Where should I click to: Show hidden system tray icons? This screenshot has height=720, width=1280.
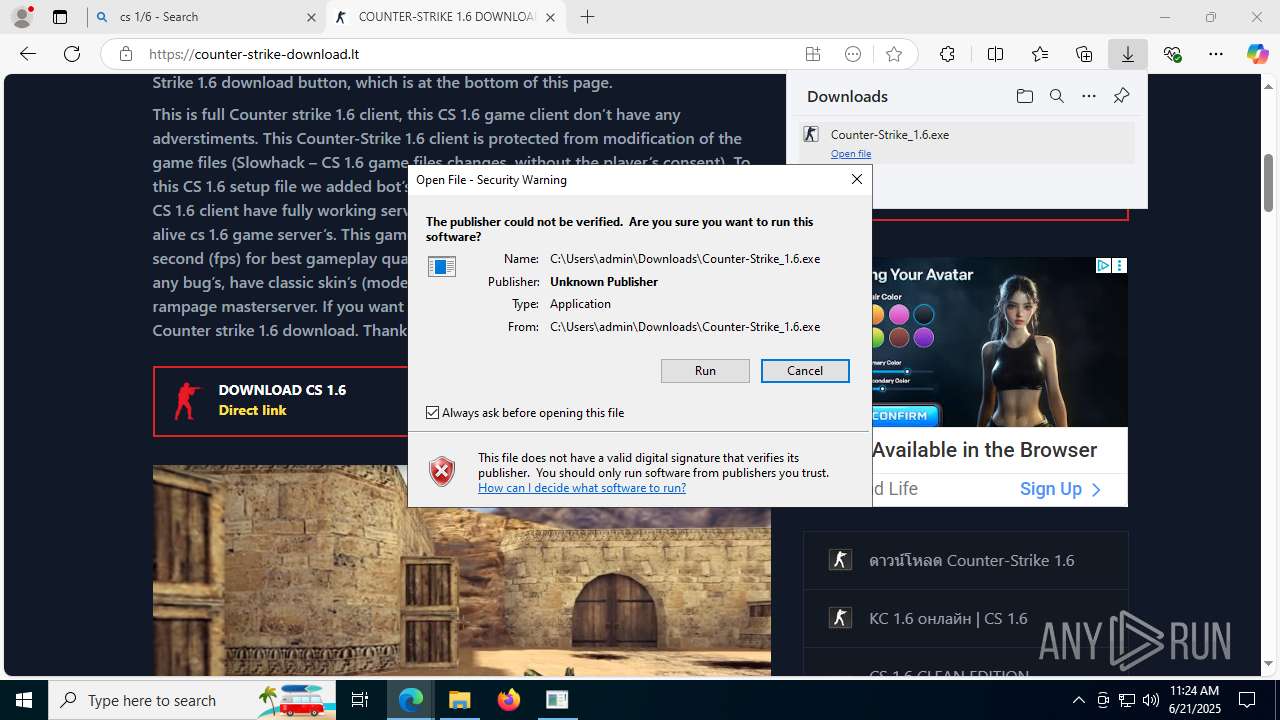click(x=1078, y=700)
